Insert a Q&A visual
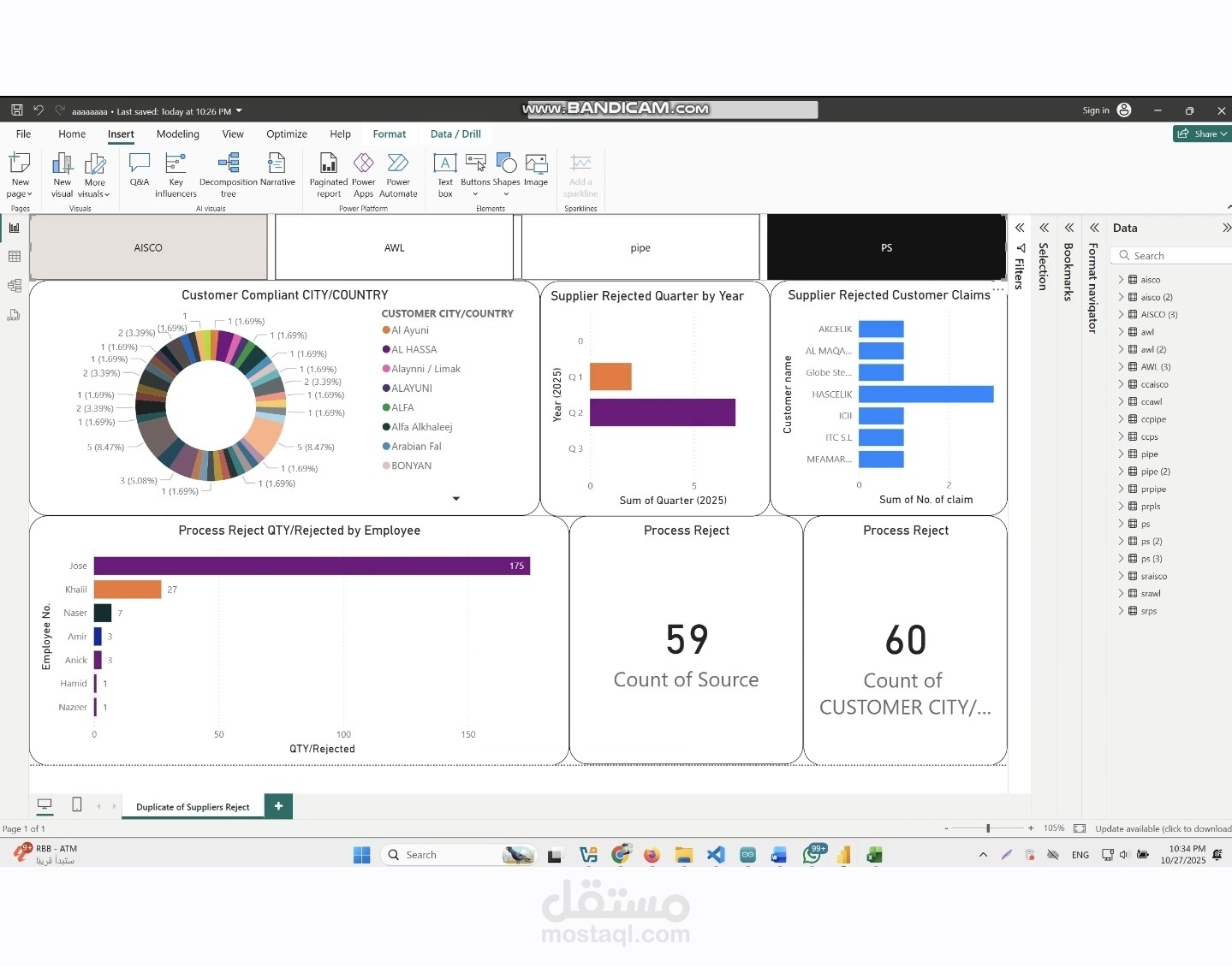Viewport: 1232px width, 967px height. pos(140,169)
